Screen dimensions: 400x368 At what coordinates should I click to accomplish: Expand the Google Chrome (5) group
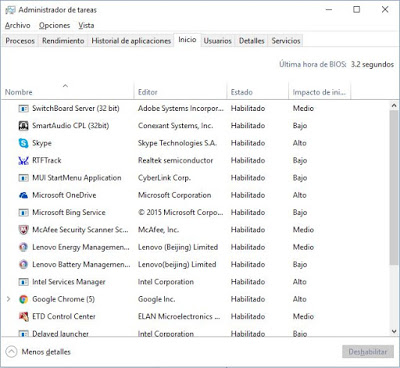click(x=9, y=299)
